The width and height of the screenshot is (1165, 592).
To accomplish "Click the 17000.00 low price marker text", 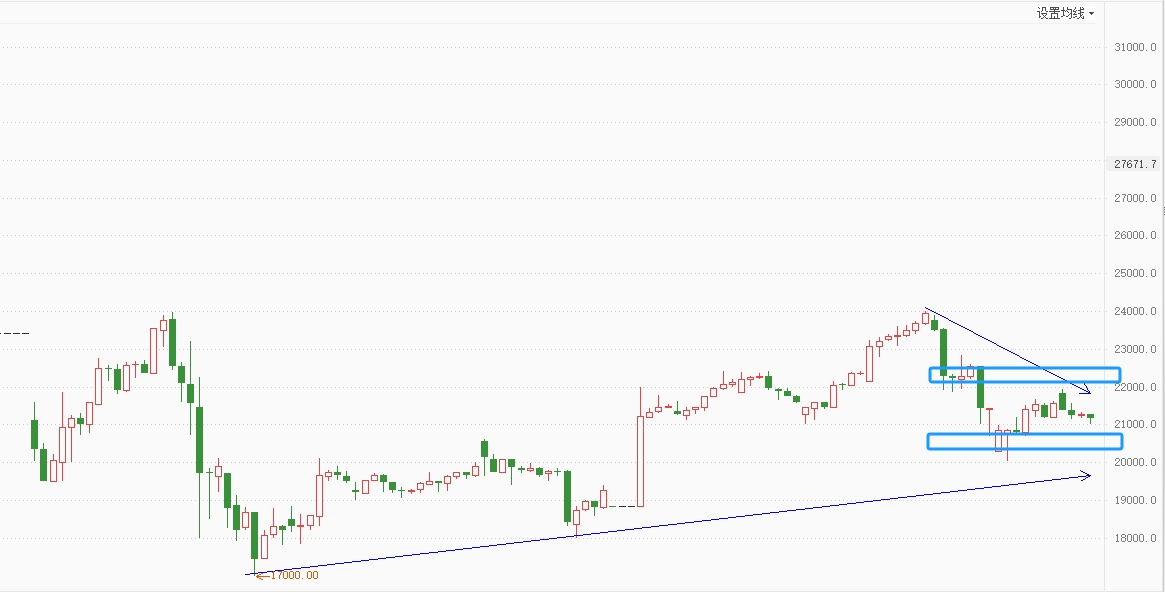I will [x=293, y=575].
